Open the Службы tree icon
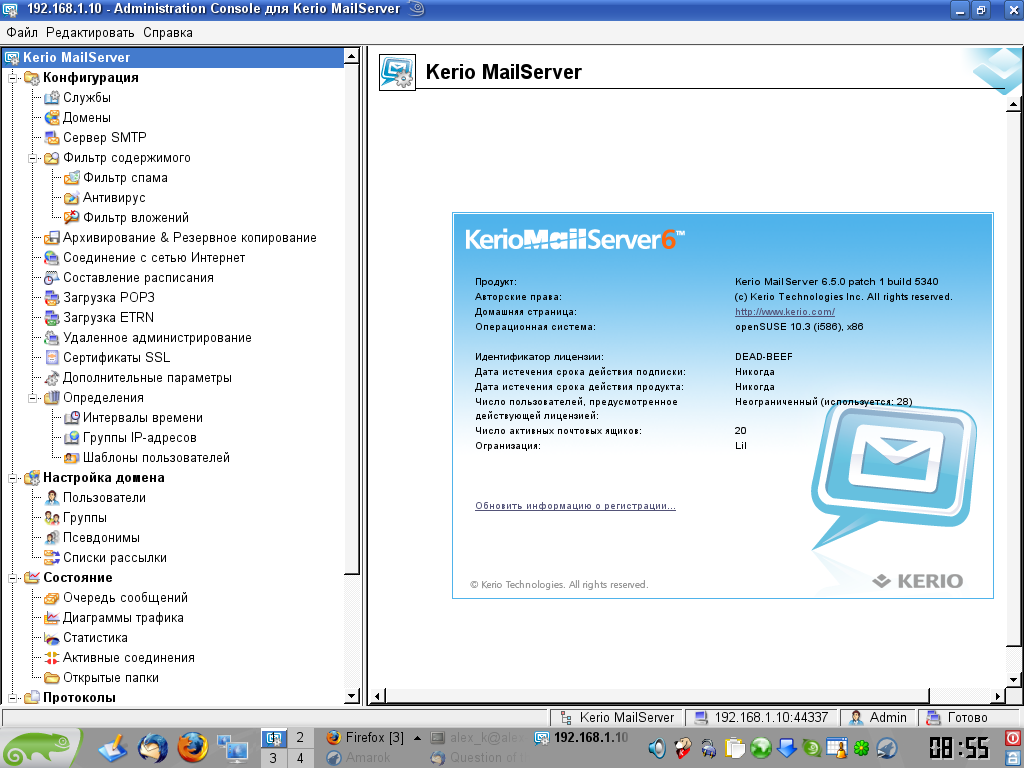 click(52, 98)
